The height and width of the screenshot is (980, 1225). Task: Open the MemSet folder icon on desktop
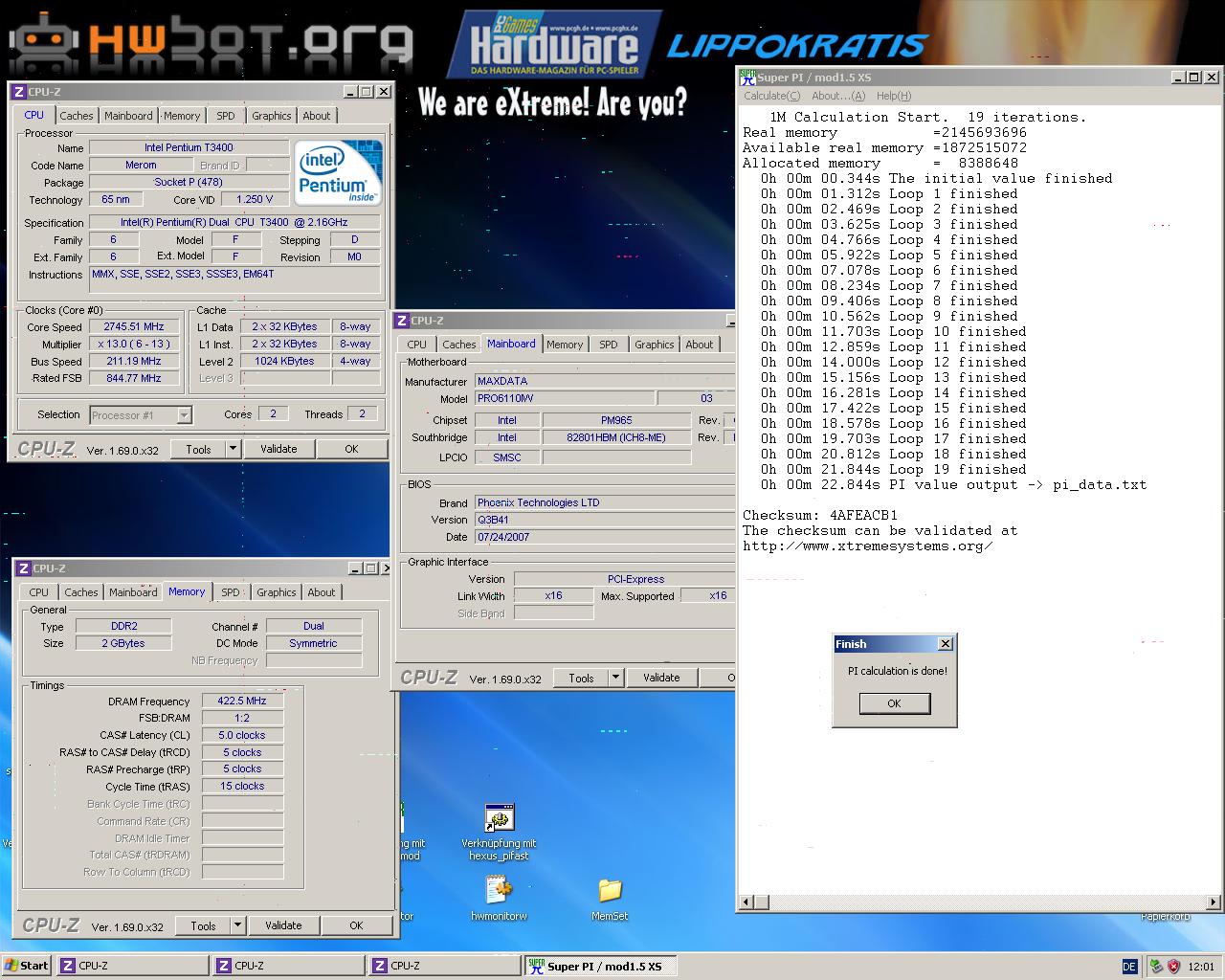click(610, 890)
